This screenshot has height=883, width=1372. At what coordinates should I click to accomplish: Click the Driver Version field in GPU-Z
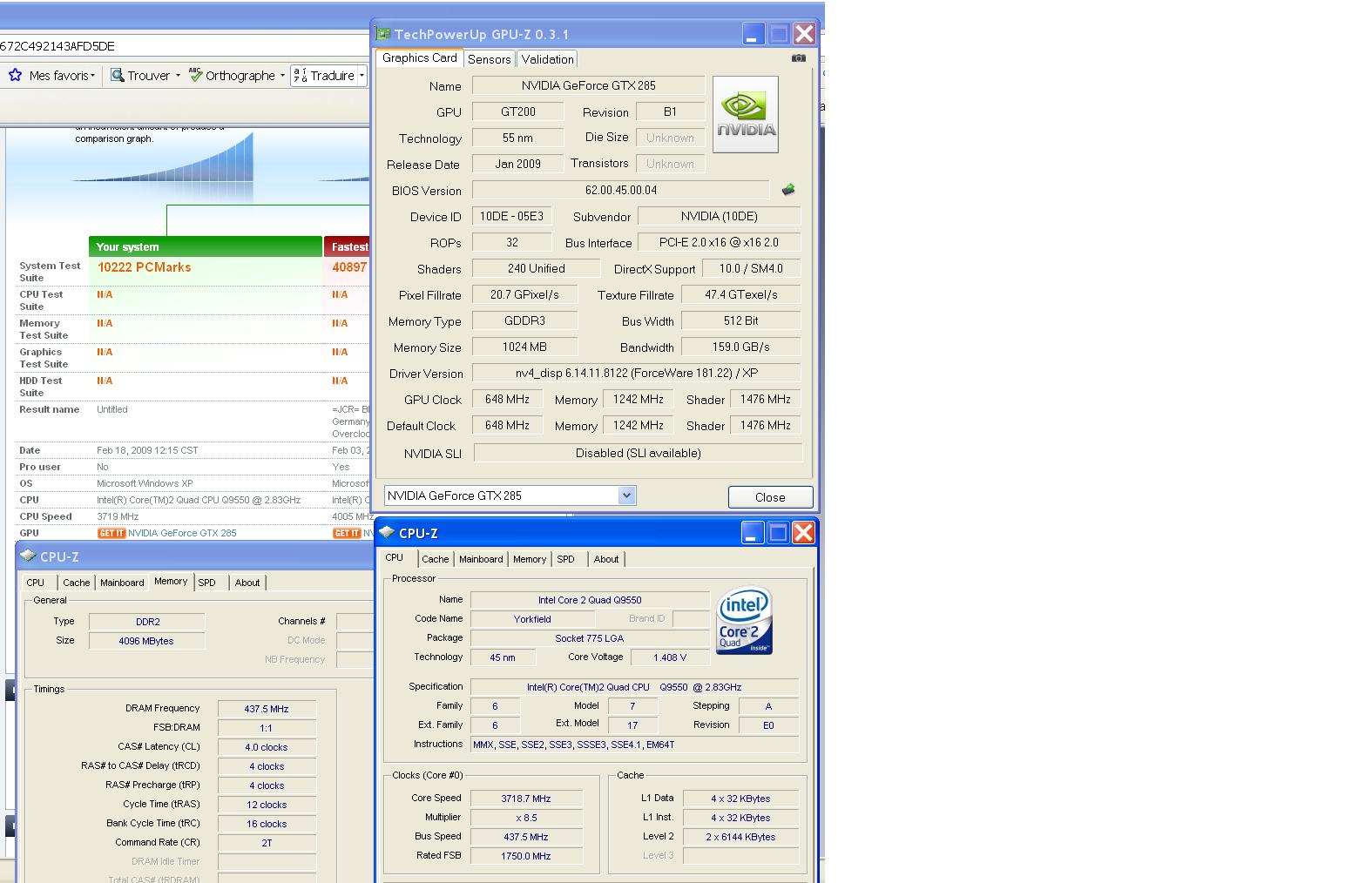coord(637,373)
